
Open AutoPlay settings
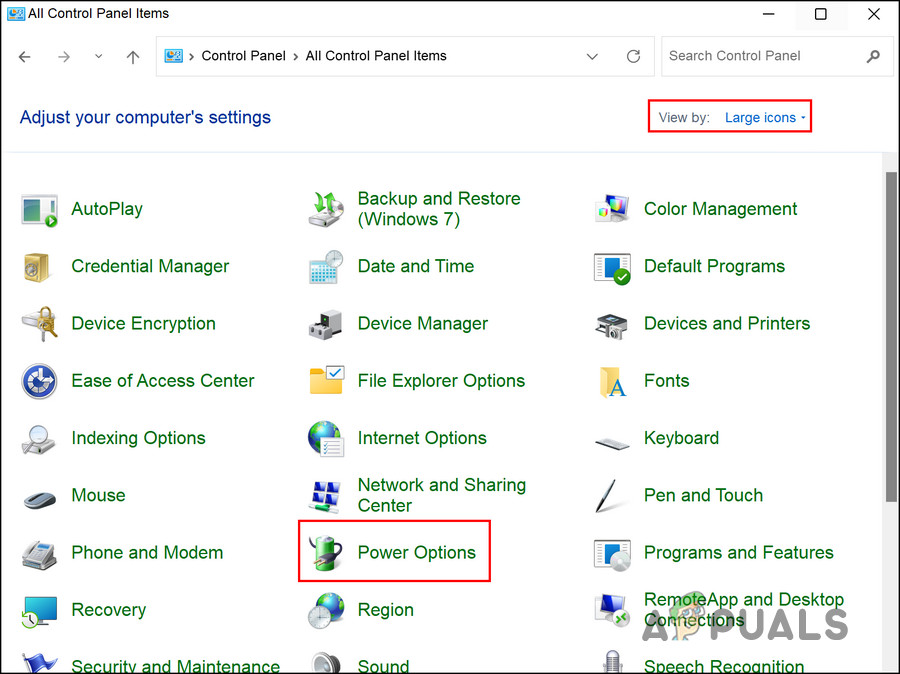click(107, 209)
